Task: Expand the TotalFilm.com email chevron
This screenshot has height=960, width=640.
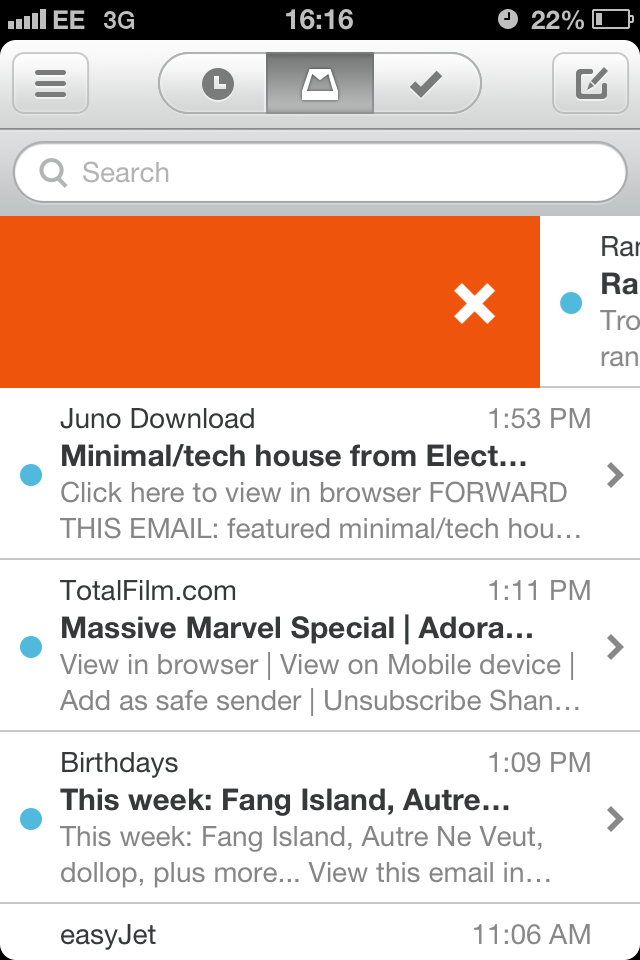Action: point(615,648)
